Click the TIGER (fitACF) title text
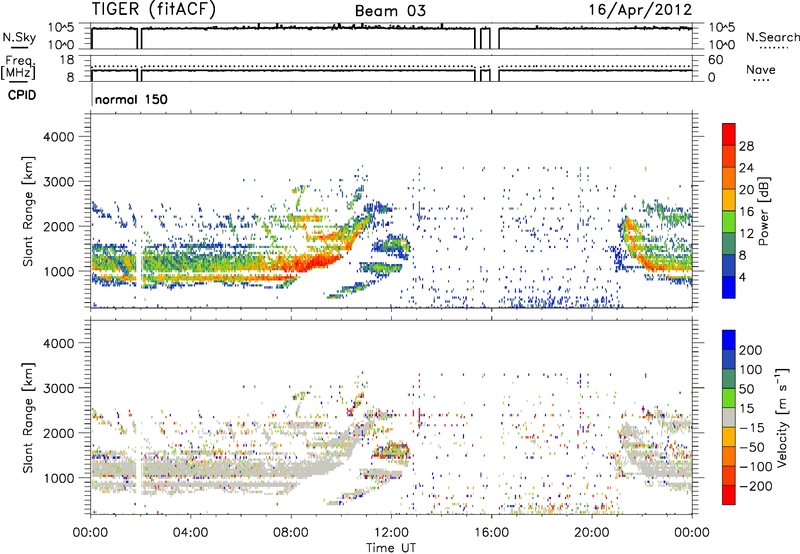Image resolution: width=800 pixels, height=554 pixels. point(154,9)
